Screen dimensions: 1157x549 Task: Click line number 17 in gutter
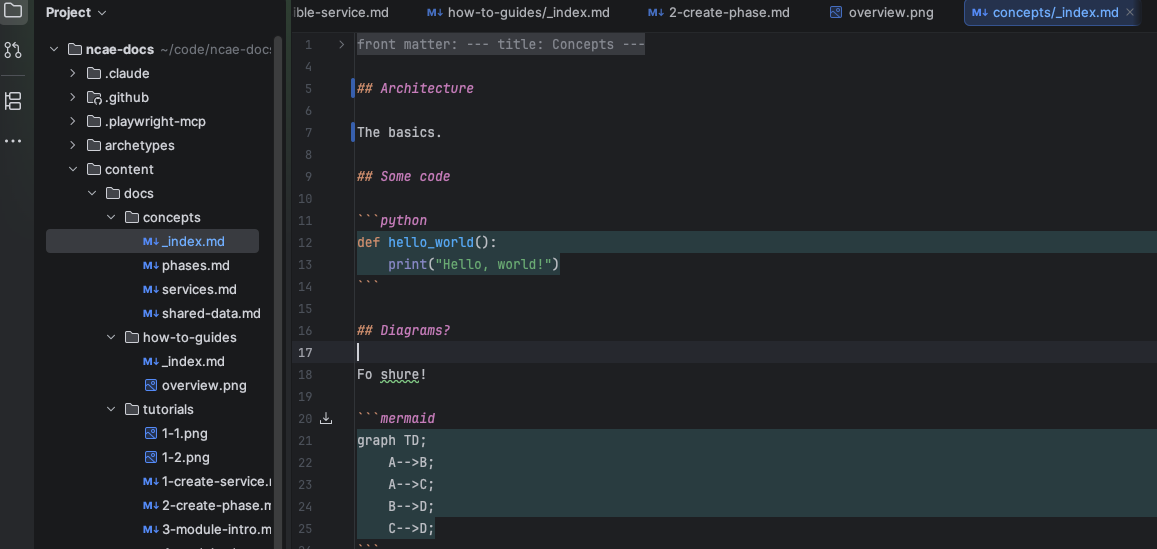point(305,353)
